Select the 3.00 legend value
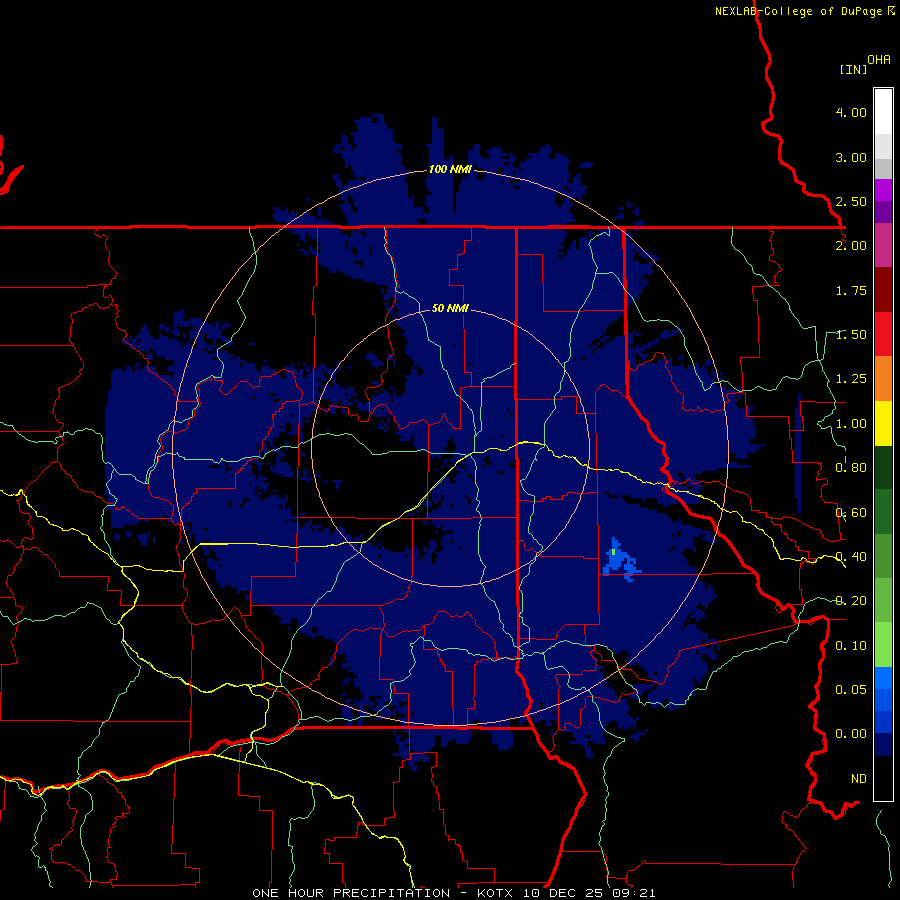Image resolution: width=900 pixels, height=900 pixels. click(x=851, y=157)
